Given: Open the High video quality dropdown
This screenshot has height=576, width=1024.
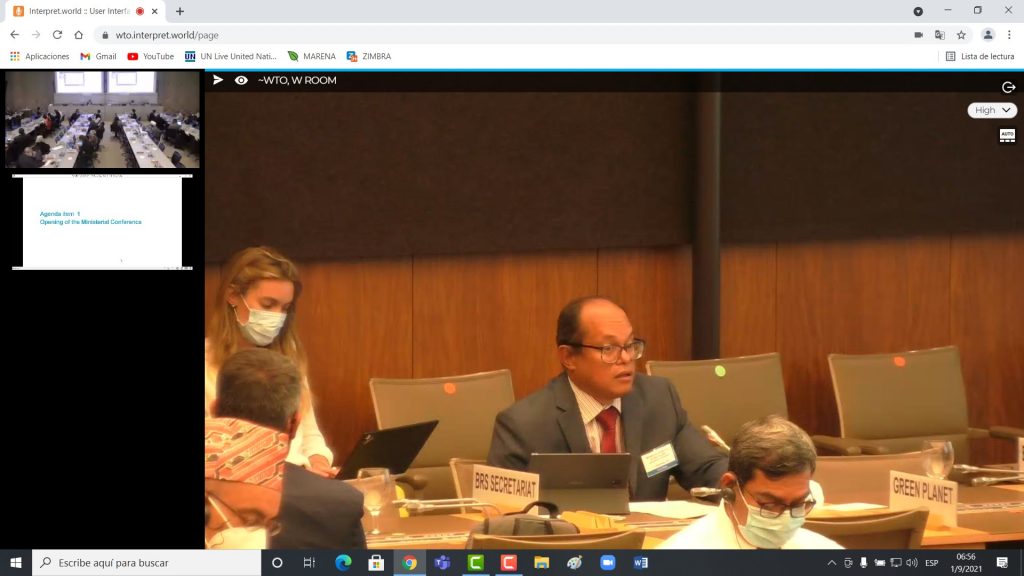Looking at the screenshot, I should pos(992,110).
